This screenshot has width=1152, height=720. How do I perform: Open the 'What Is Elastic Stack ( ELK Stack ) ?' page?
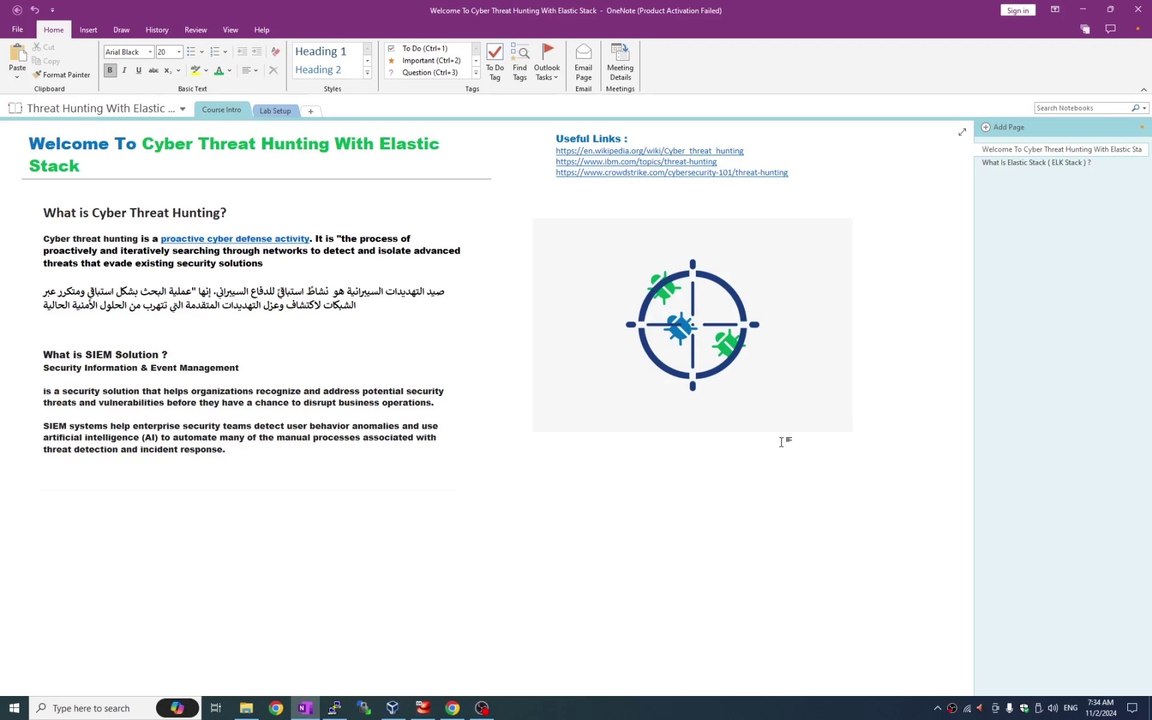coord(1036,162)
